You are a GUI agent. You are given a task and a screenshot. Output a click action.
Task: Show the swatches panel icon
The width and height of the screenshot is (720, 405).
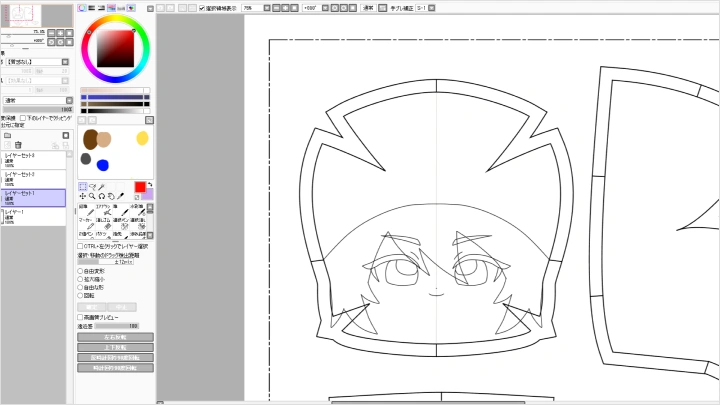pyautogui.click(x=121, y=8)
